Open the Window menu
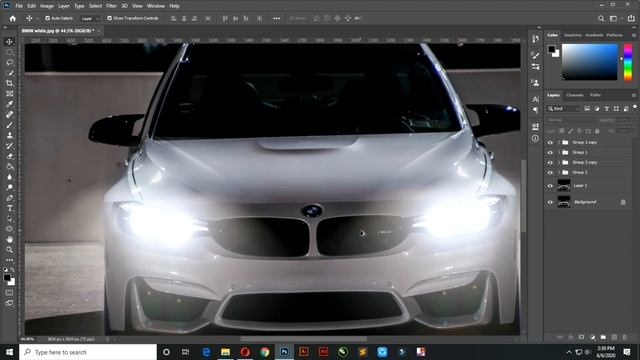Screen dimensions: 640x360 [x=156, y=6]
